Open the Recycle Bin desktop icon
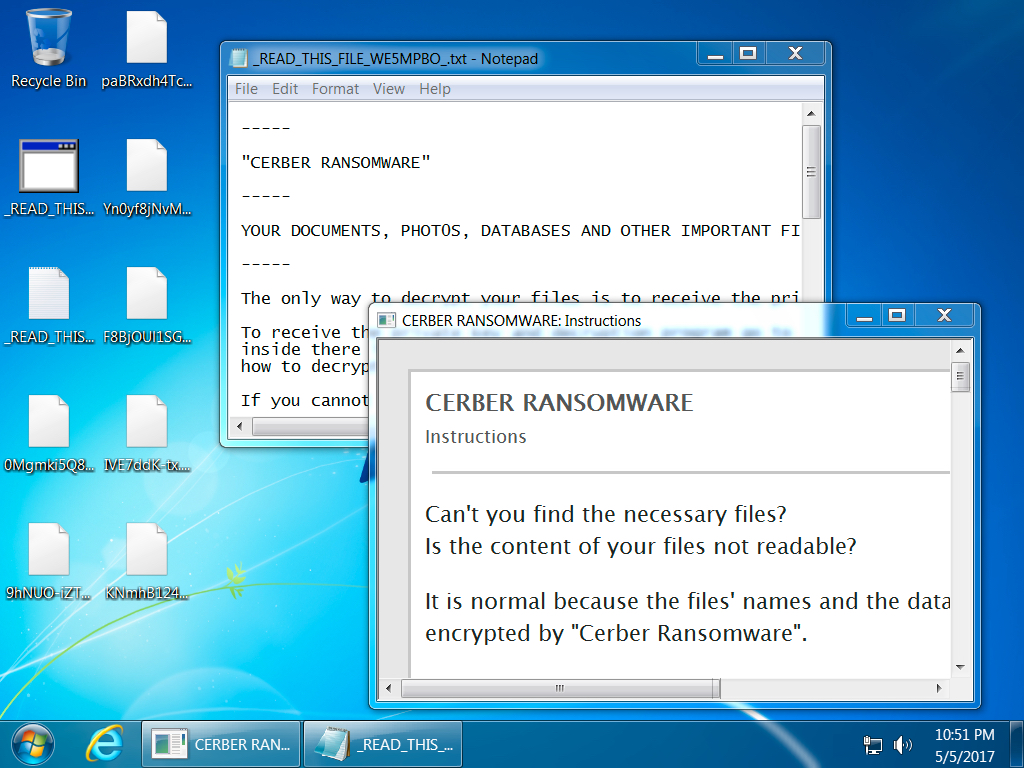1024x768 pixels. click(48, 50)
